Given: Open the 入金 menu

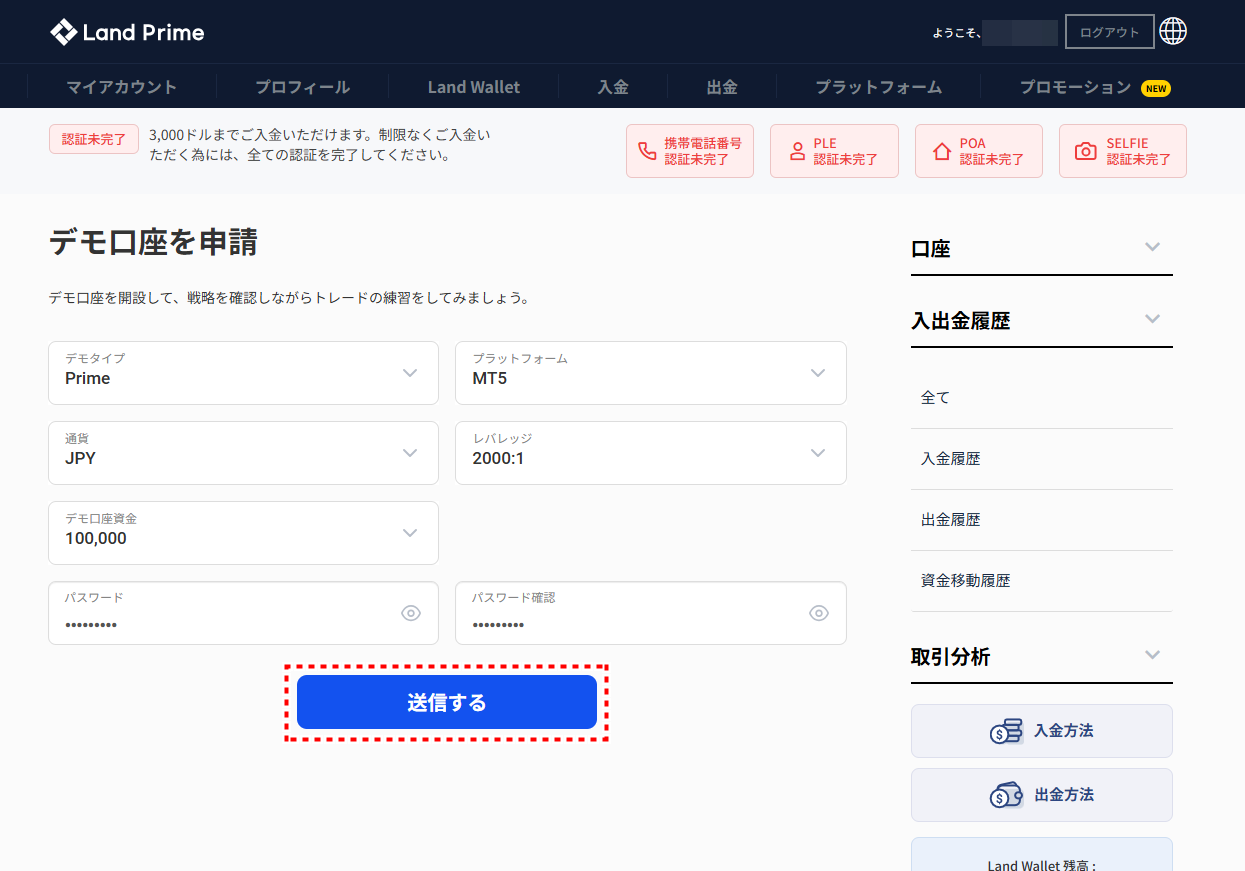Looking at the screenshot, I should click(x=613, y=87).
